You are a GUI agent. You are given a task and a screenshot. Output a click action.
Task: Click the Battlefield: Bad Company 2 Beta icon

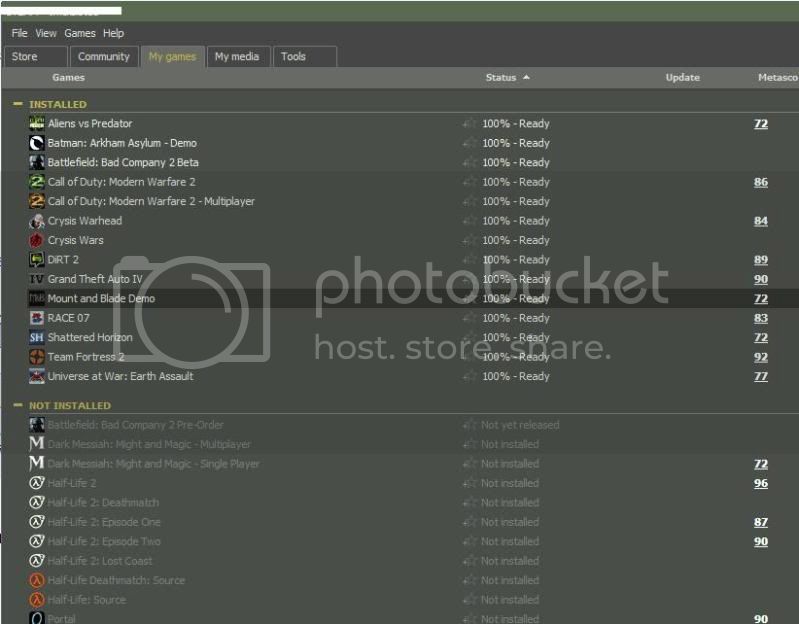pyautogui.click(x=37, y=162)
